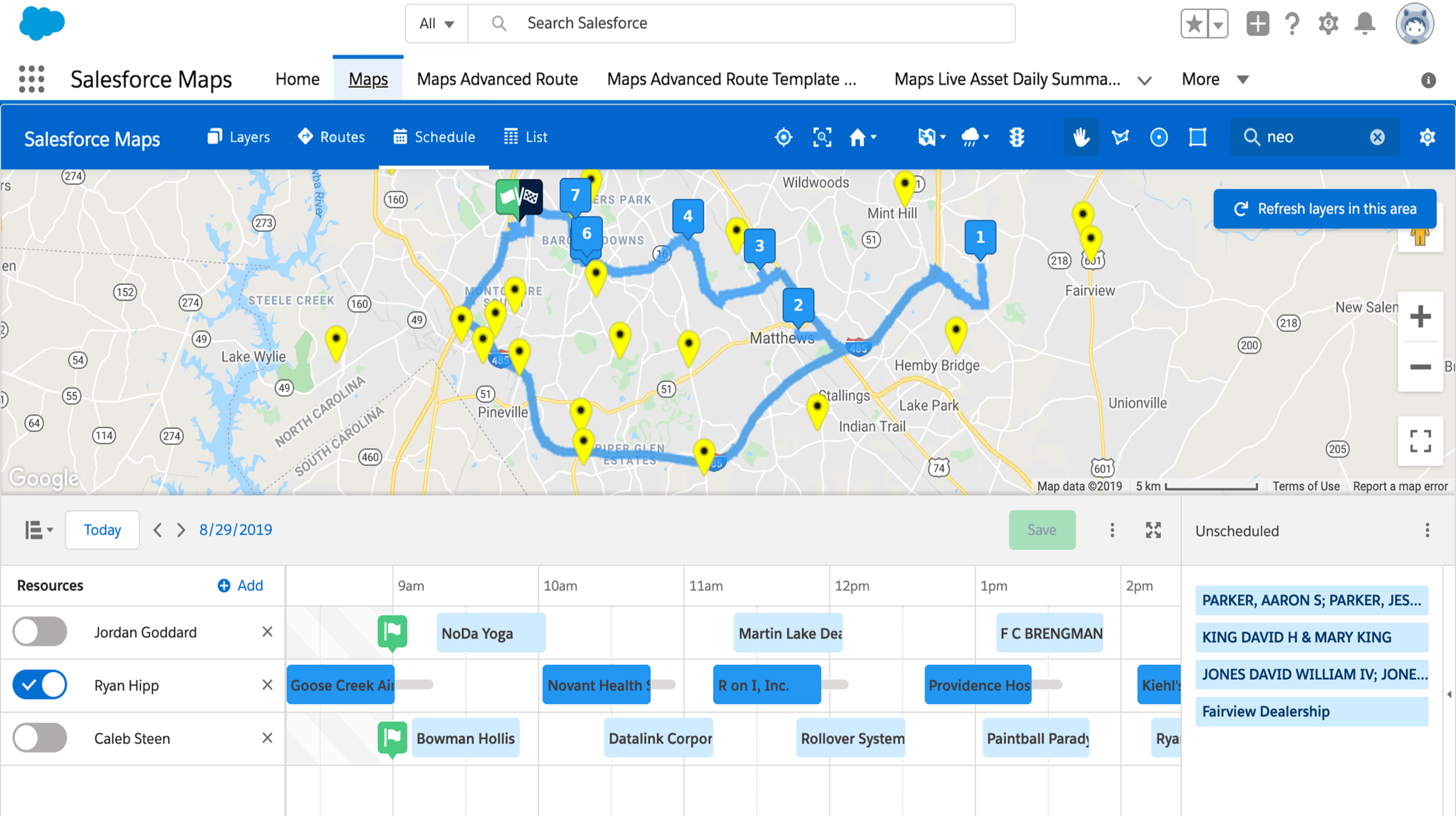Open Maps Advanced Route tab
Viewport: 1456px width, 816px height.
[x=497, y=79]
